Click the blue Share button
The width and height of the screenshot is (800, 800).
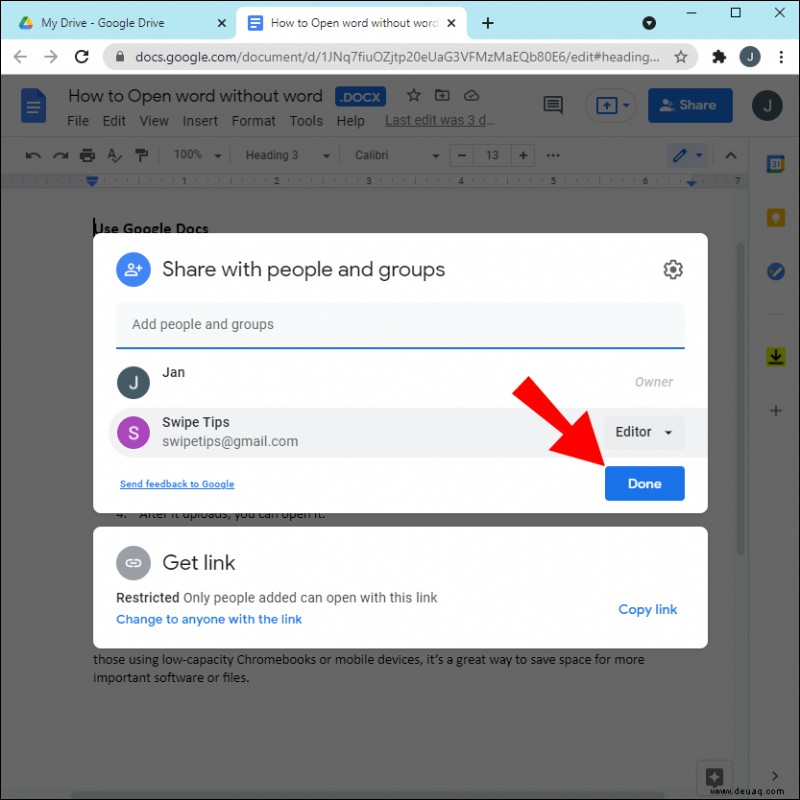point(690,105)
